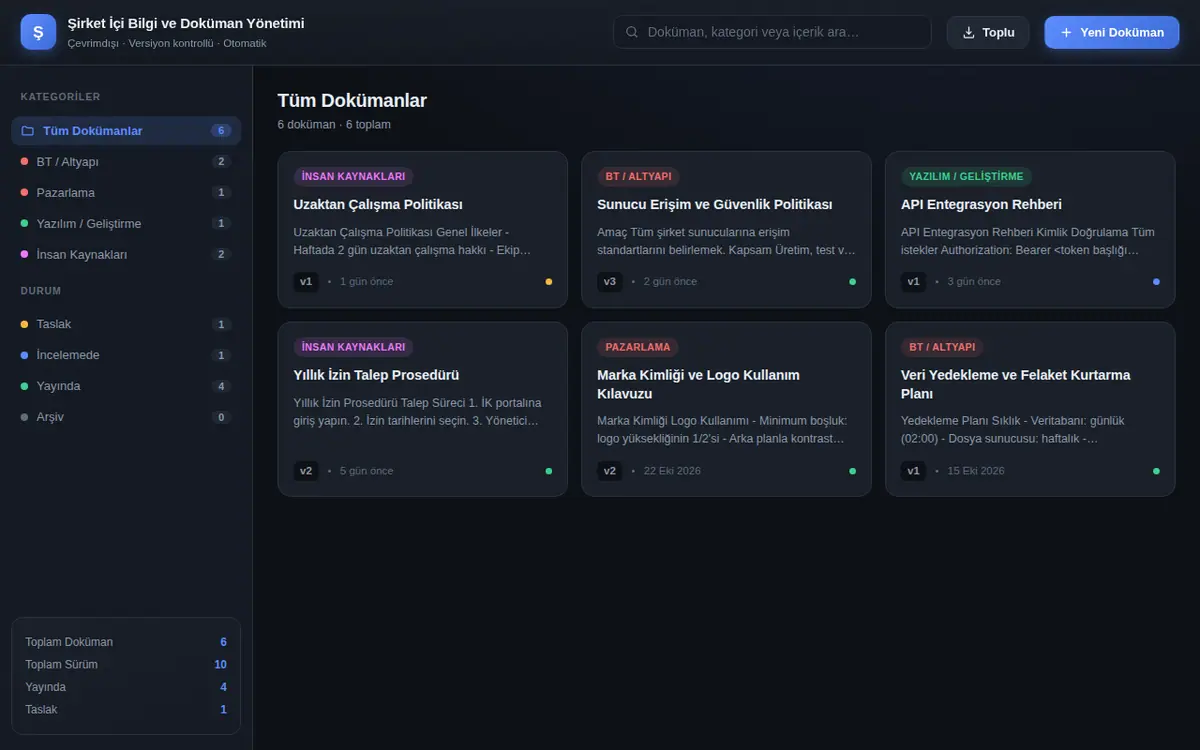Click the v2 badge on Marka Kimliği card
This screenshot has height=750, width=1200.
point(610,471)
